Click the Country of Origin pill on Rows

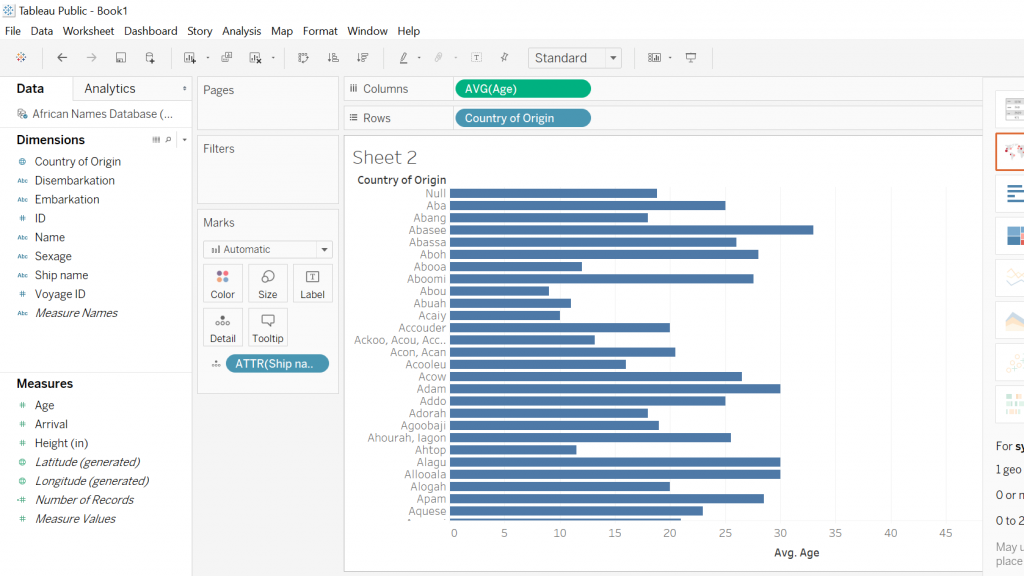click(522, 118)
